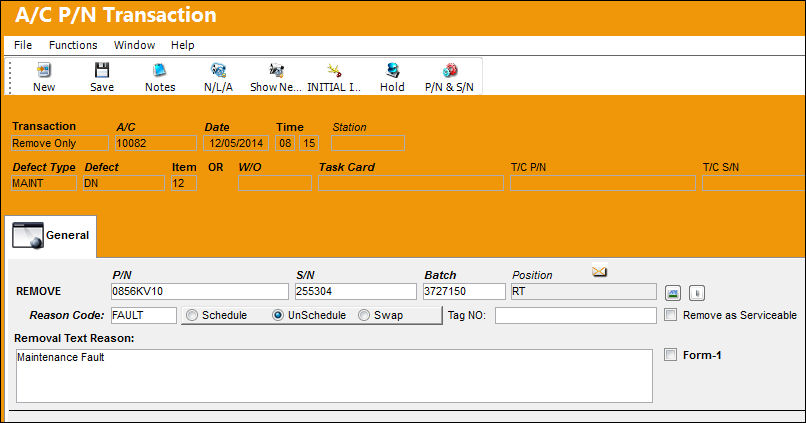Click the P/N field showing 0856KV10
Screen dimensions: 806x423
(200, 291)
